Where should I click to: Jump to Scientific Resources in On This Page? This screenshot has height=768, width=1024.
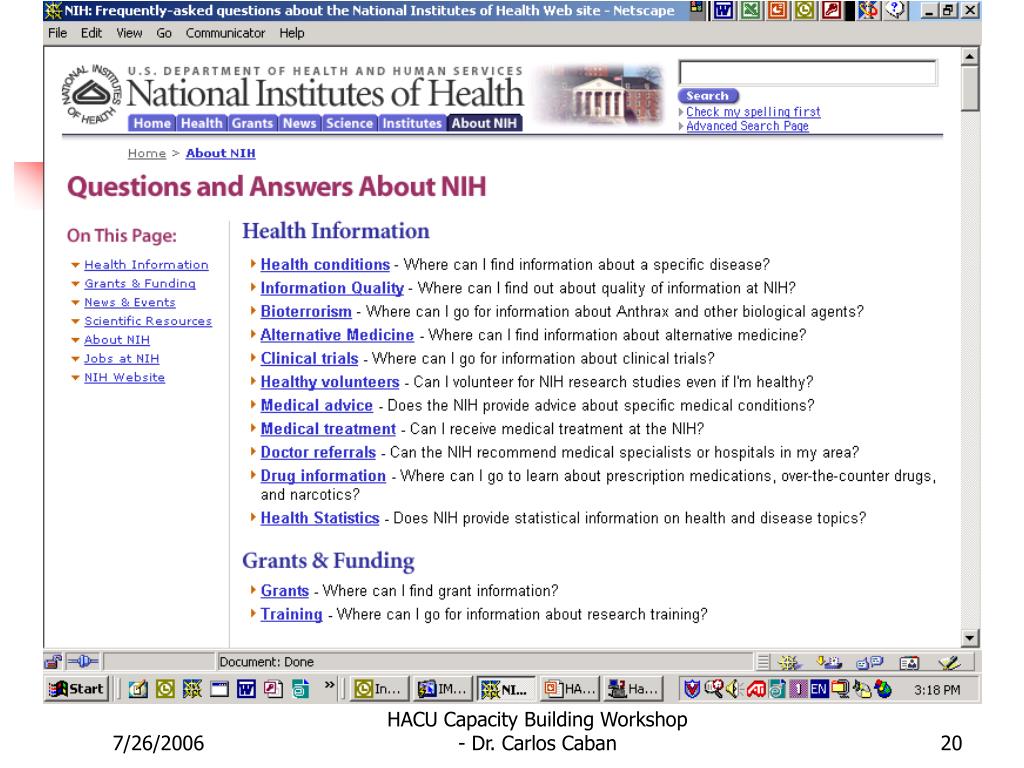pyautogui.click(x=148, y=321)
